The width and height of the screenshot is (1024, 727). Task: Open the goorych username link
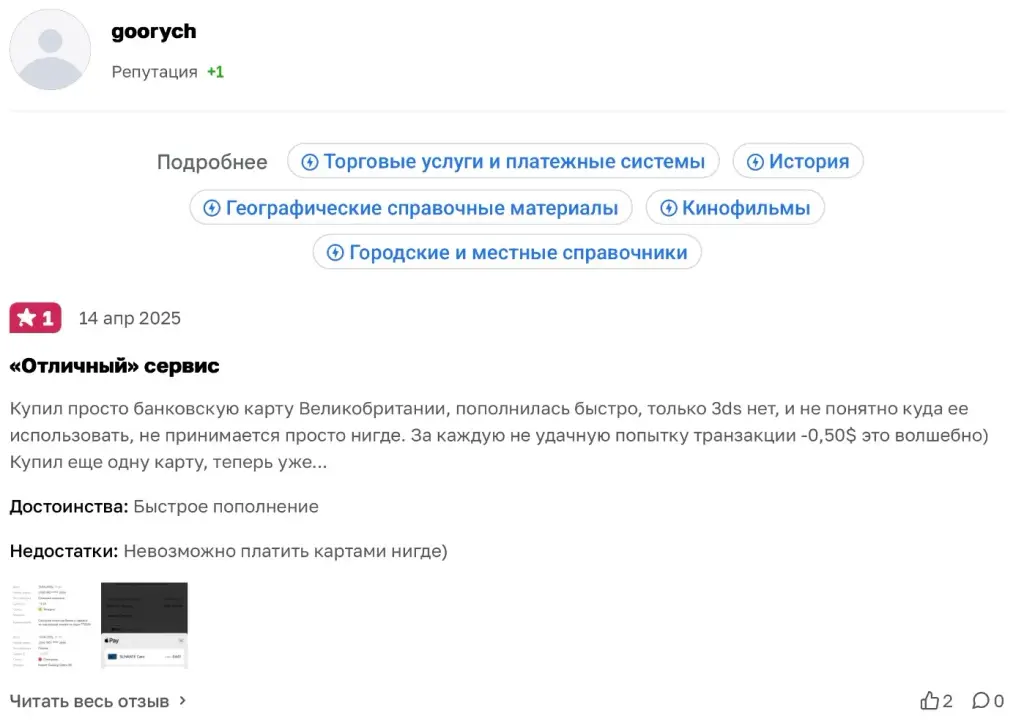click(153, 31)
